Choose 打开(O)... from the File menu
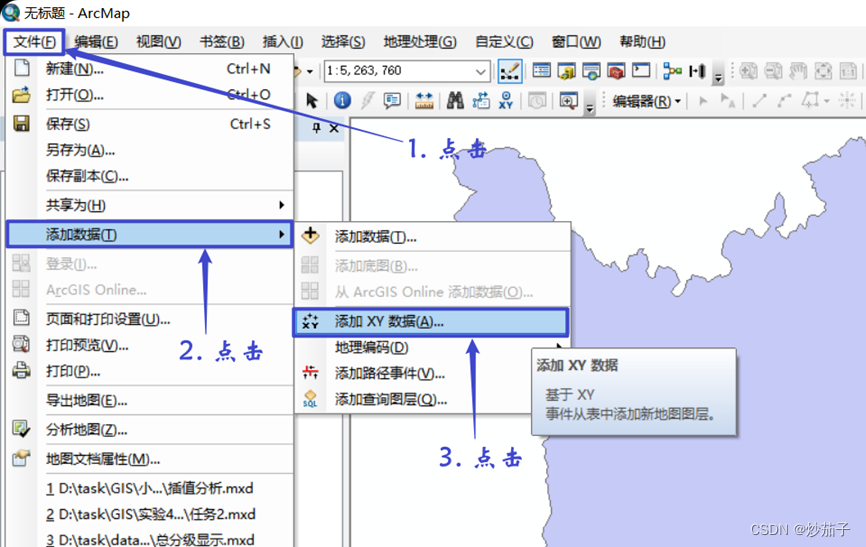 150,94
